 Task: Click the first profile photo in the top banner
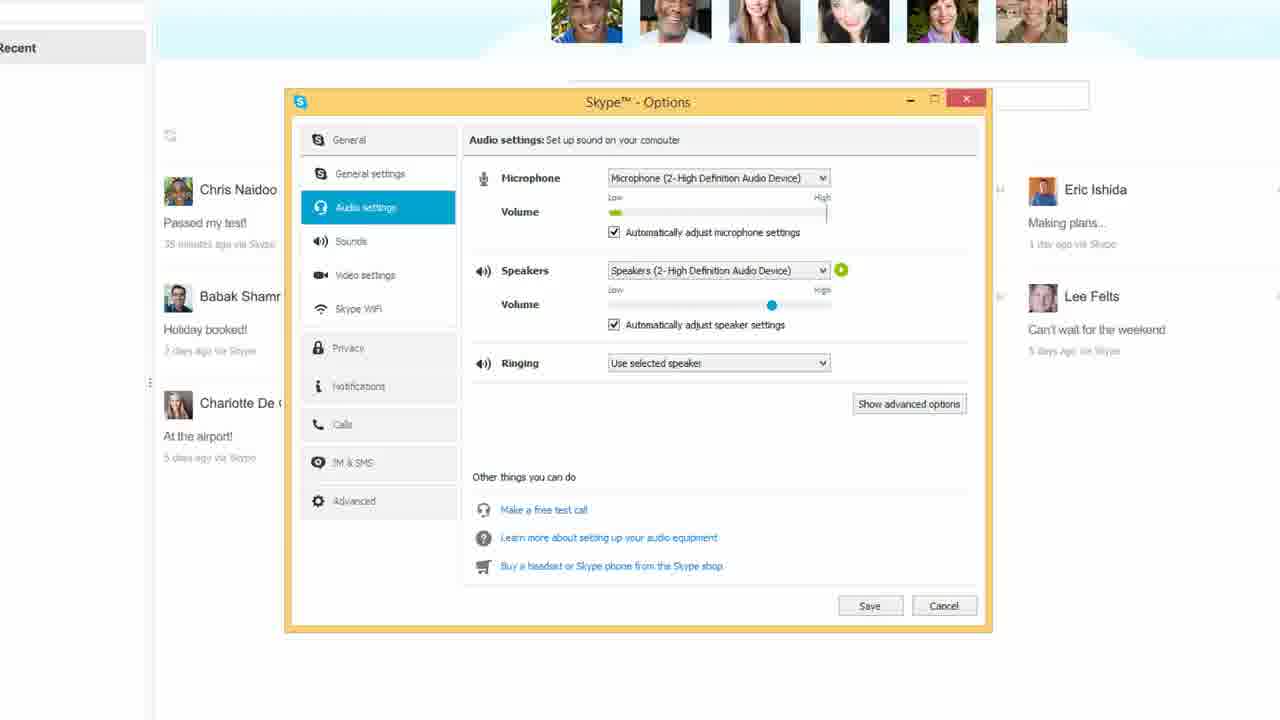pos(587,21)
